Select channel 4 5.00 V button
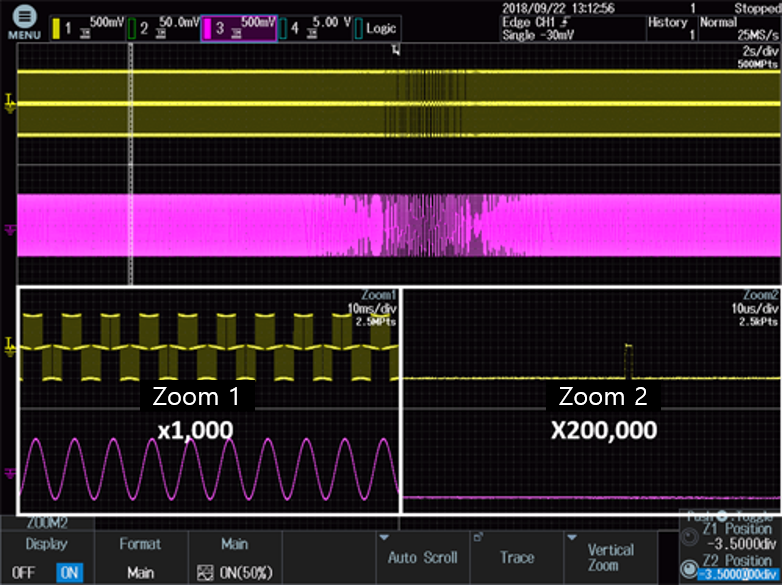Image resolution: width=782 pixels, height=585 pixels. click(315, 28)
